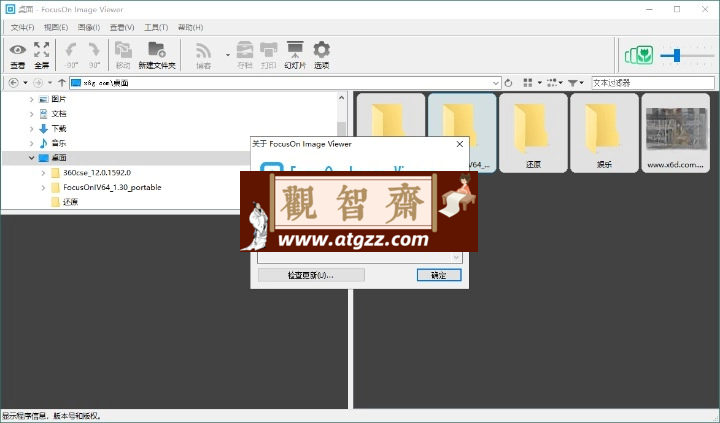Refresh the current folder view

(508, 83)
